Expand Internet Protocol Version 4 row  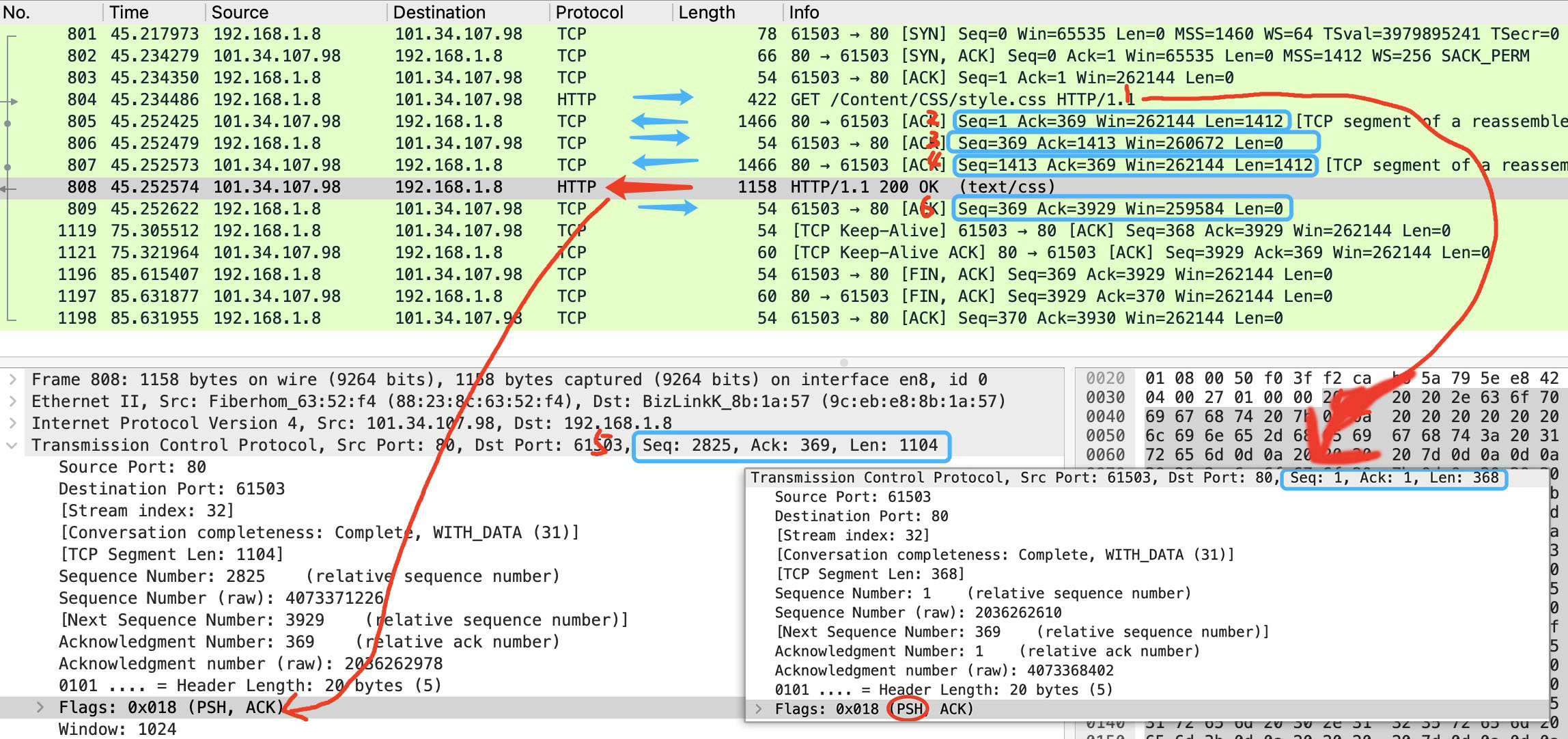12,423
